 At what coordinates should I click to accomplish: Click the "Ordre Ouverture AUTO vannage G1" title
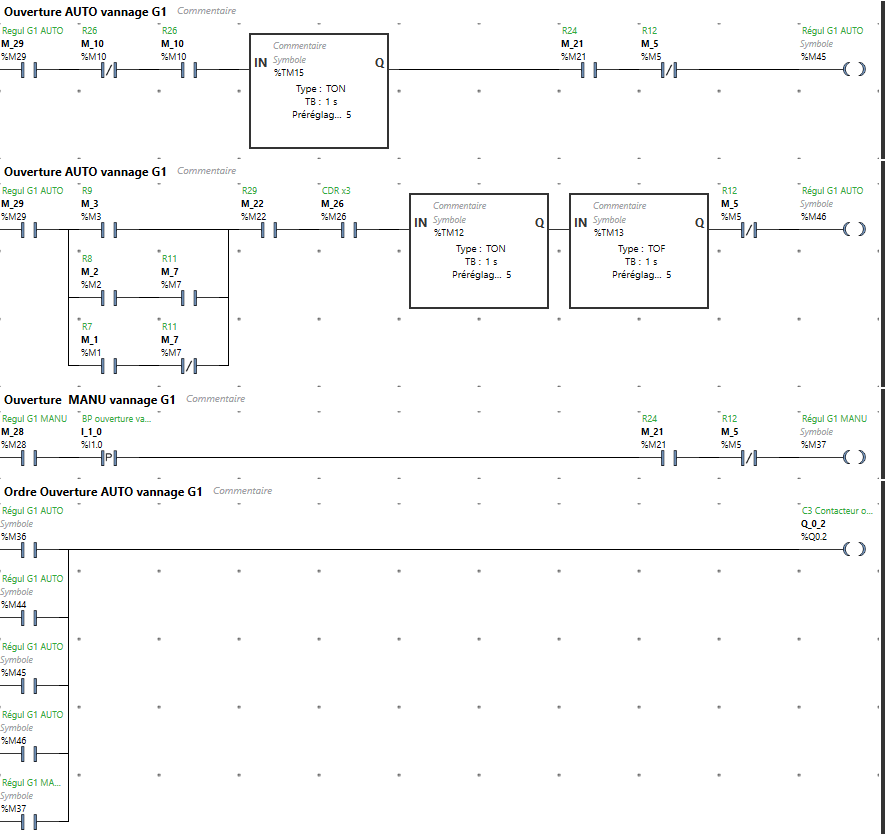(103, 492)
